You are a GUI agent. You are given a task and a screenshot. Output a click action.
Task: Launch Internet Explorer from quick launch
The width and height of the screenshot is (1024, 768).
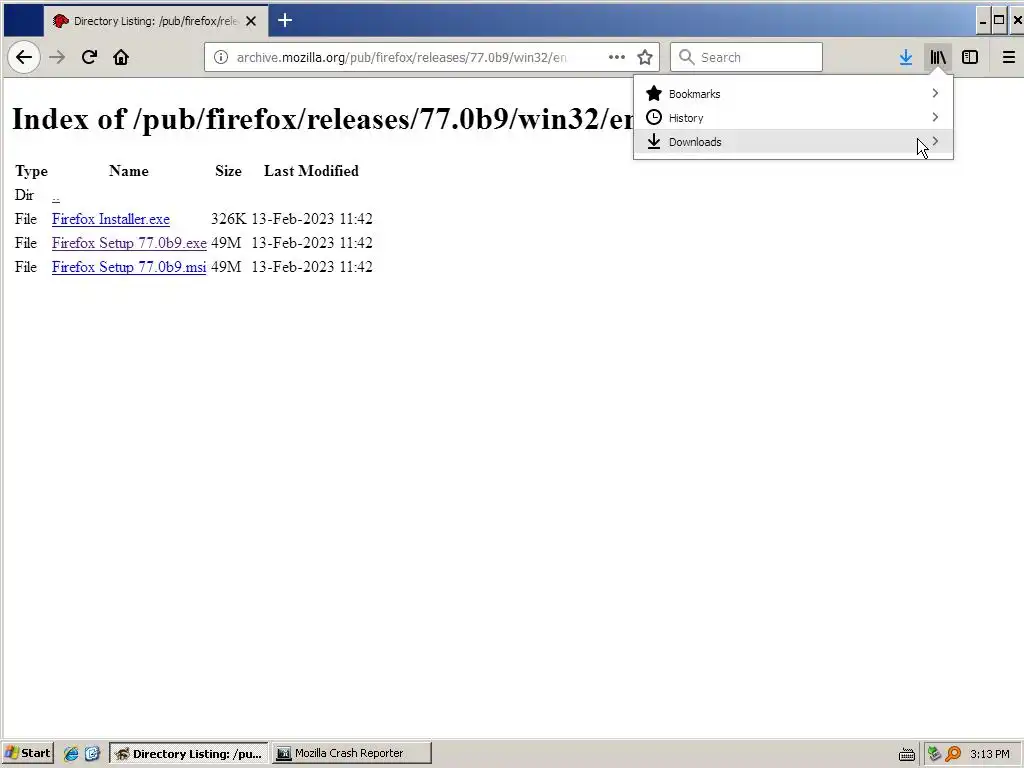coord(71,754)
